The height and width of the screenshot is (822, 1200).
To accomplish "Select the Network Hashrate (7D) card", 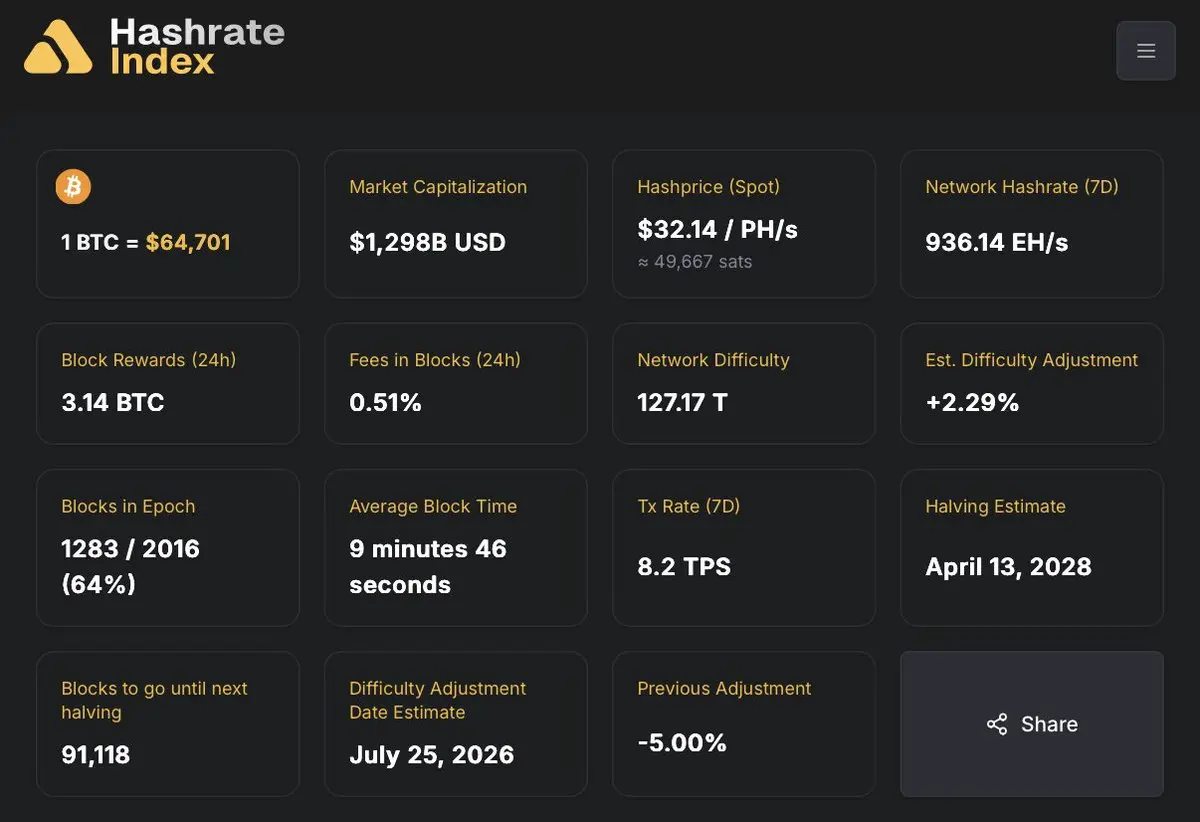I will 1032,224.
